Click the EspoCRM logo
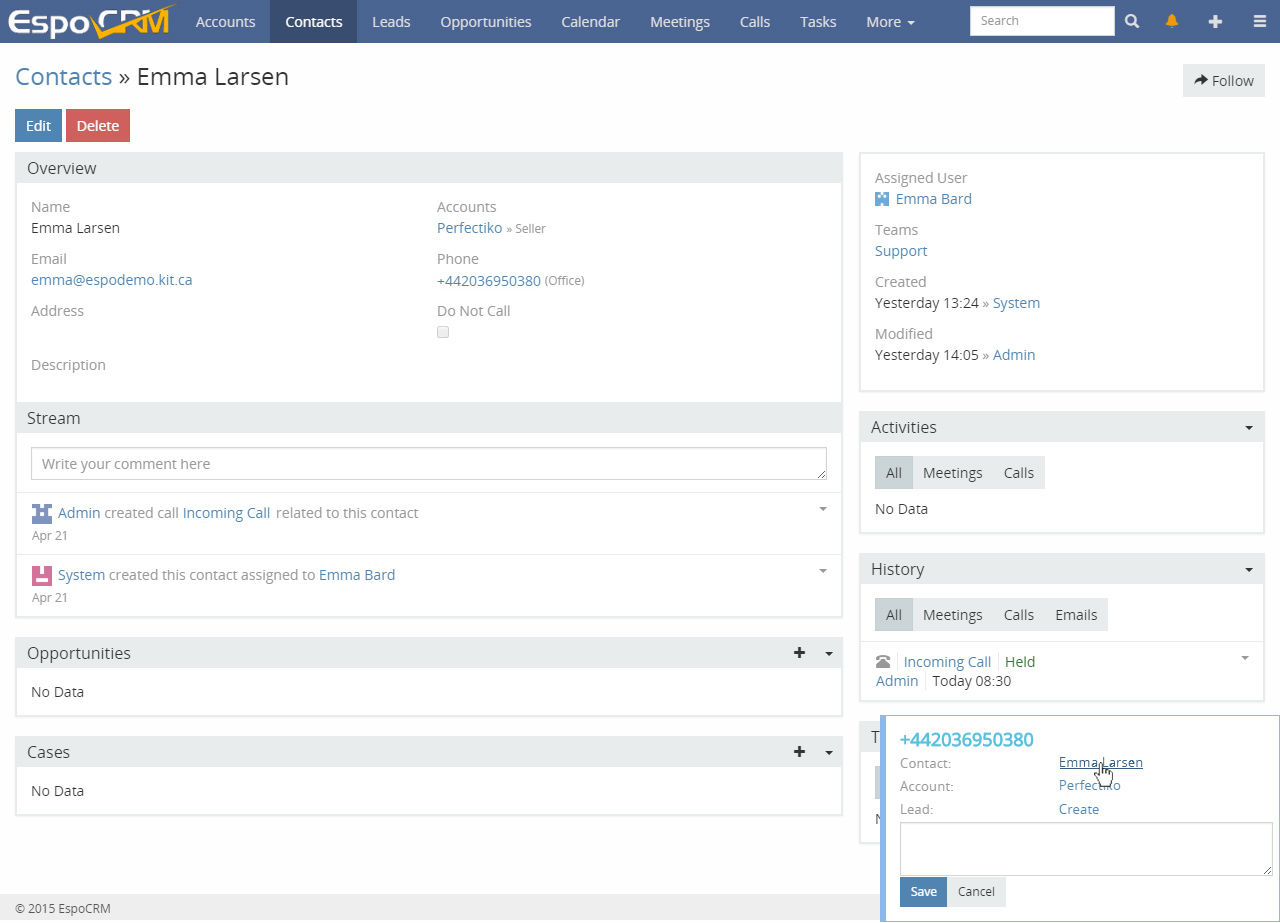Viewport: 1280px width, 923px height. (x=91, y=21)
